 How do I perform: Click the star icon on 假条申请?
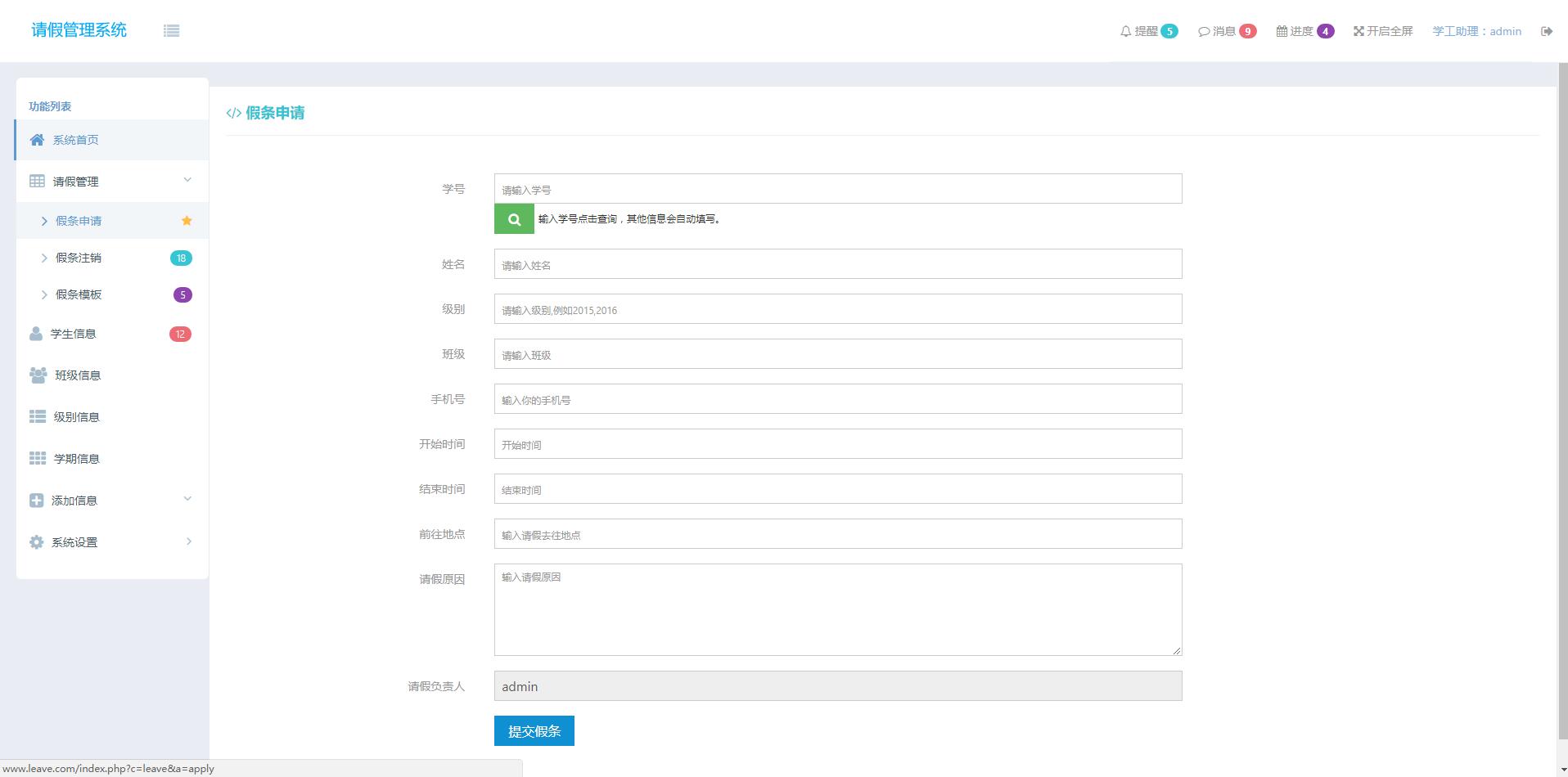[187, 221]
